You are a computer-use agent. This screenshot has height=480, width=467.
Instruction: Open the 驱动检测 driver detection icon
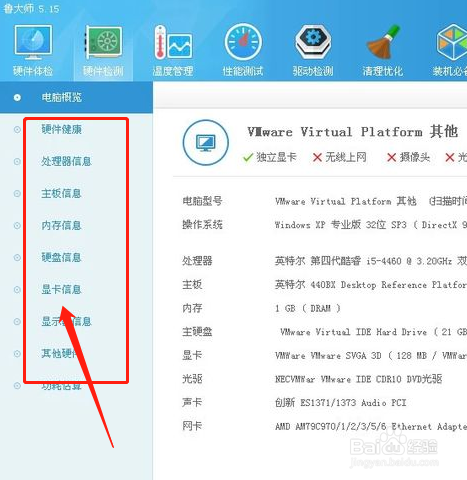313,50
